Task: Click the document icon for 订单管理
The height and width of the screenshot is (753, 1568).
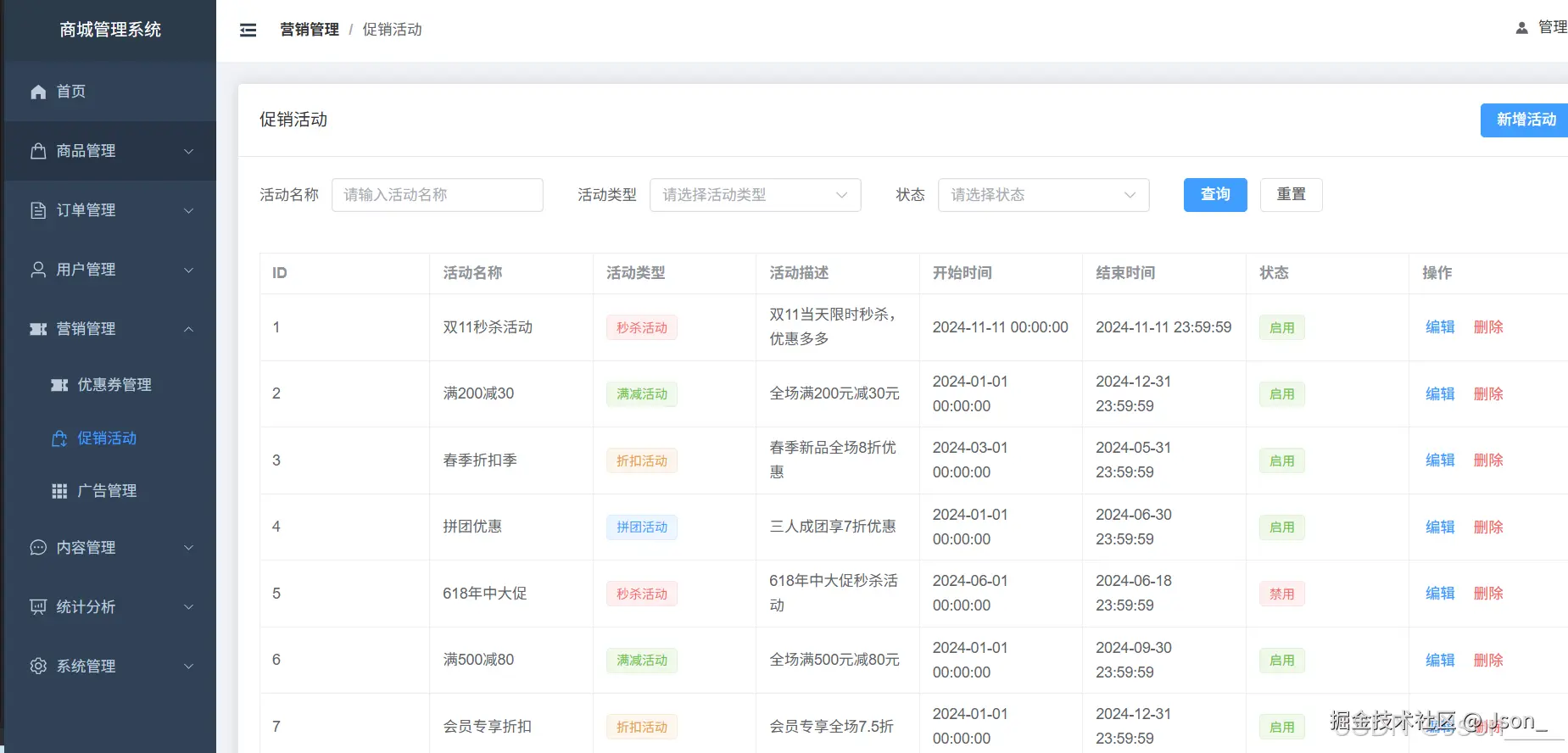Action: tap(38, 210)
